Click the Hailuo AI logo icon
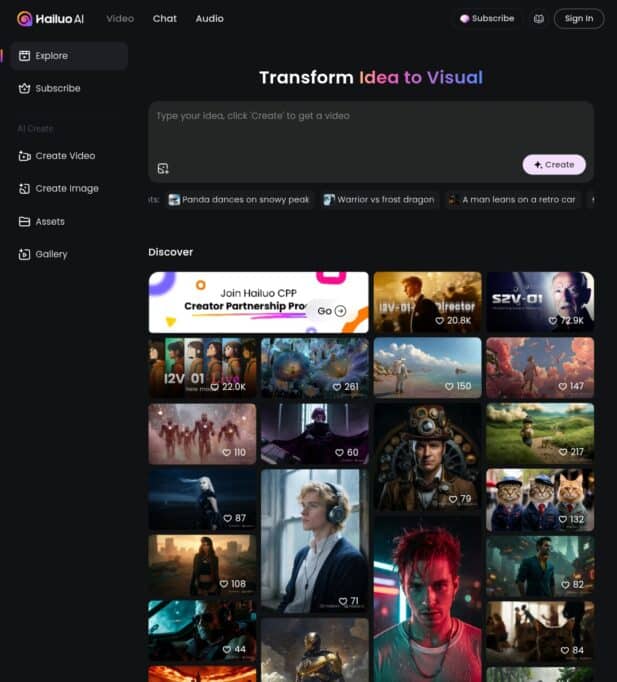This screenshot has height=682, width=617. [x=25, y=18]
